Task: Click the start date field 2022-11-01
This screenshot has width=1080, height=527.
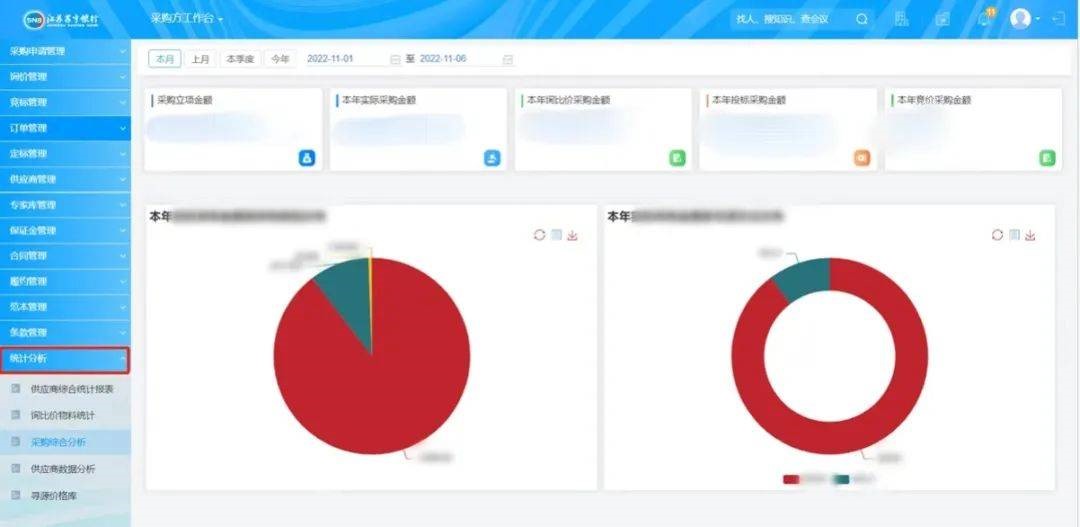Action: 344,59
